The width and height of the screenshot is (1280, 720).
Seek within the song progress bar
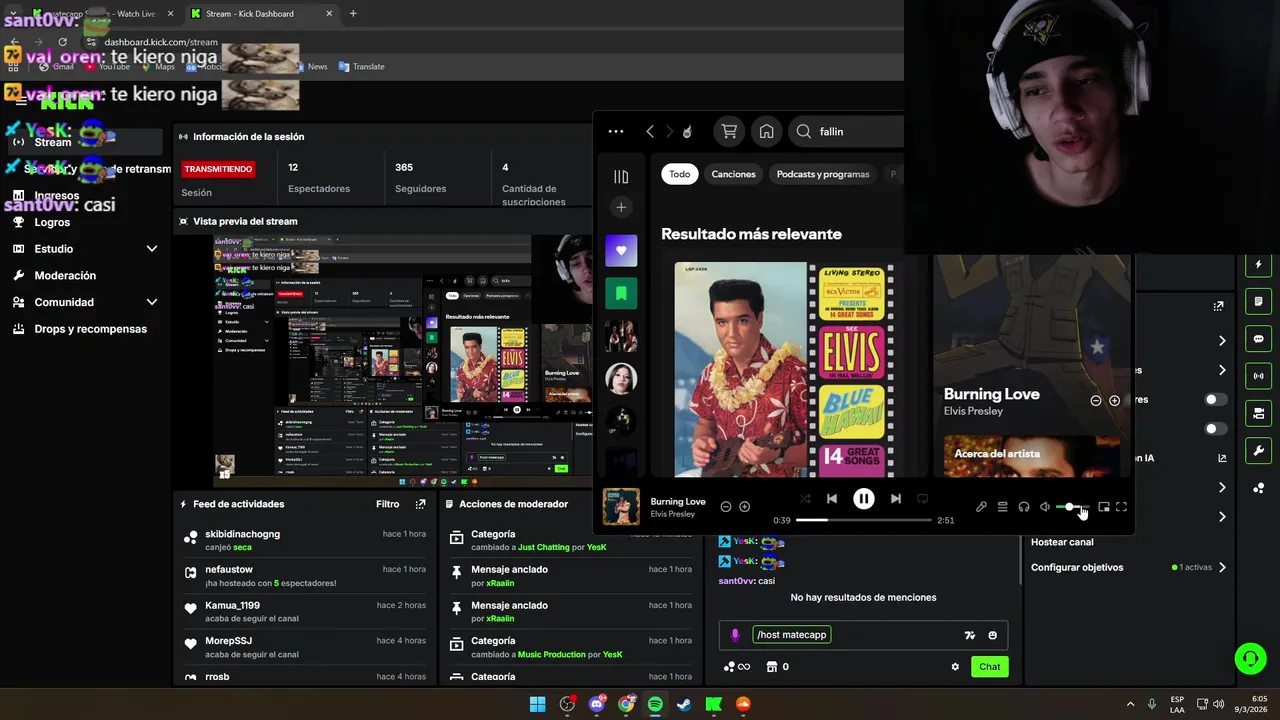(864, 520)
